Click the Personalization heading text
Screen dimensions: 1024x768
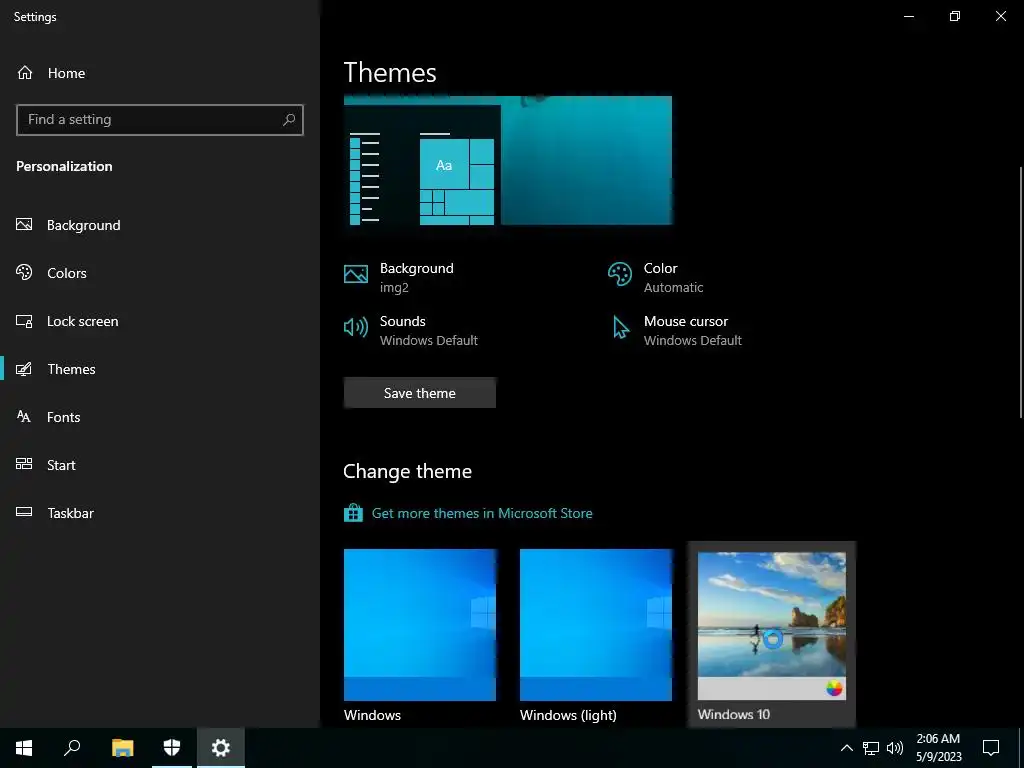pyautogui.click(x=64, y=166)
